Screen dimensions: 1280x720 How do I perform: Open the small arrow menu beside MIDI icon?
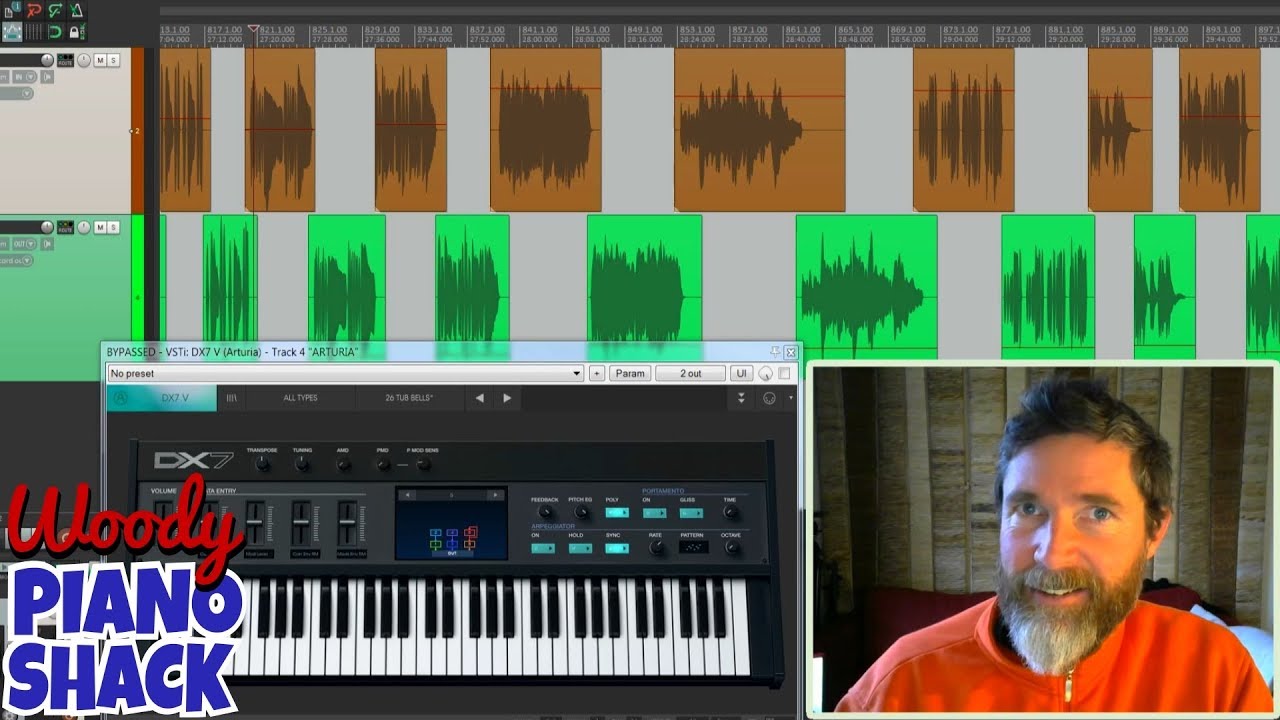(790, 398)
